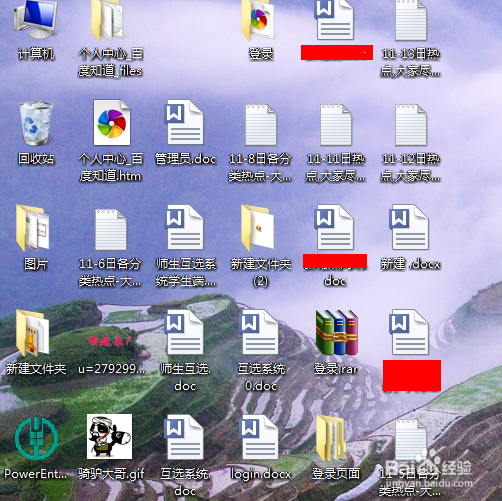Open the 11-5日各分类热点 text file

(411, 440)
